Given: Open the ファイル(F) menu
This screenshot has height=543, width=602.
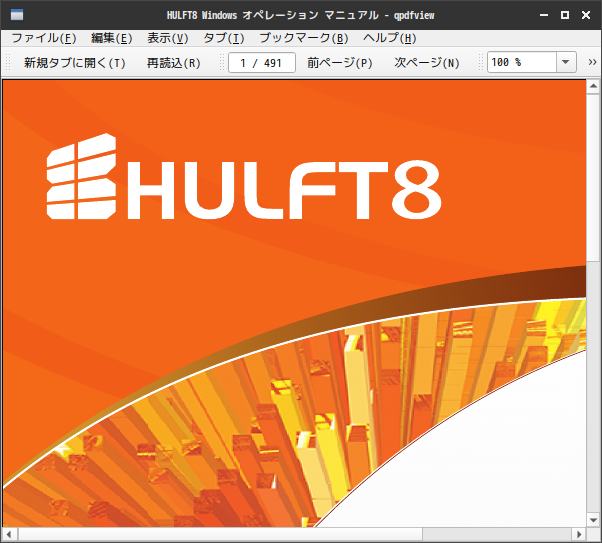Looking at the screenshot, I should tap(44, 38).
